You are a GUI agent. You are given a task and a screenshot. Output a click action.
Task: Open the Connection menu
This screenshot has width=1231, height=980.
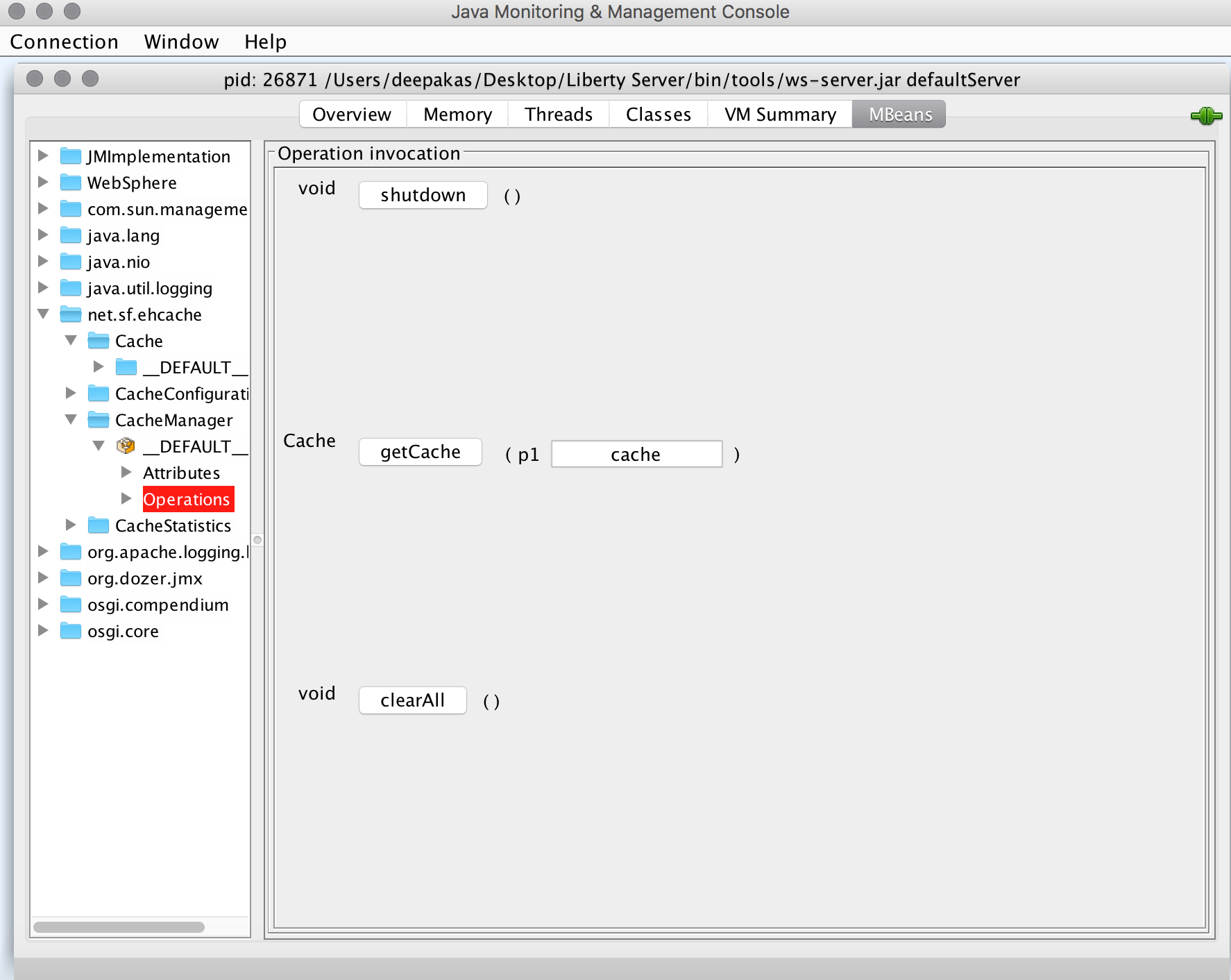tap(64, 42)
